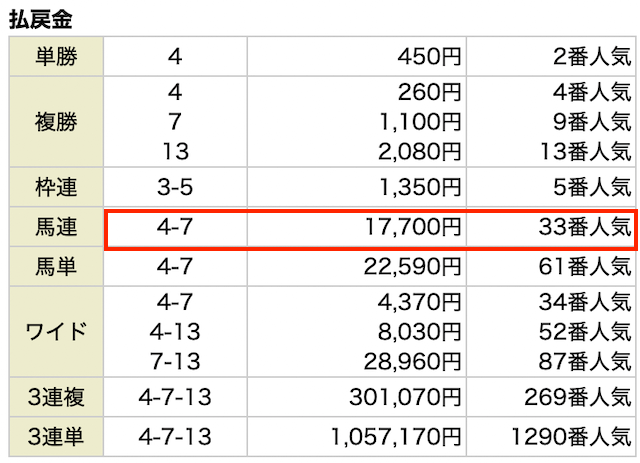Image resolution: width=640 pixels, height=463 pixels.
Task: Select the 22,590円 馬単 payout
Action: click(414, 265)
